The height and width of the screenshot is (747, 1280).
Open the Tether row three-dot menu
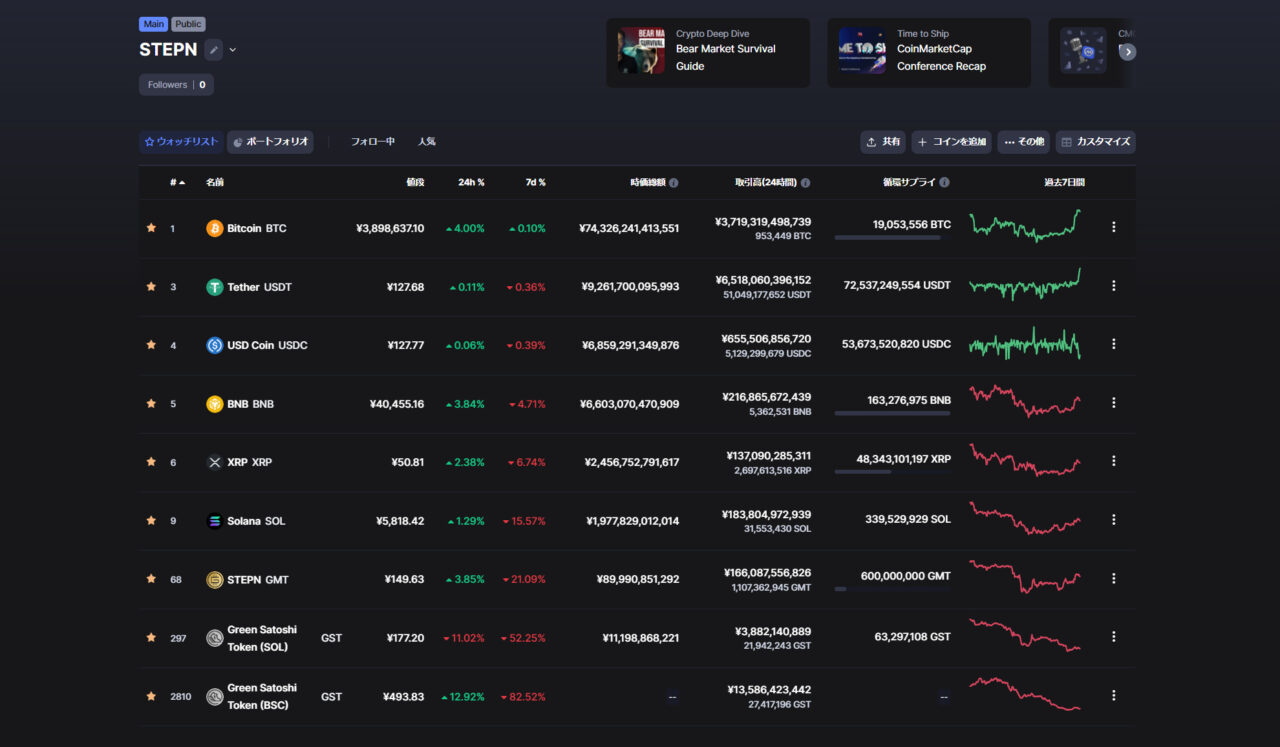tap(1113, 285)
